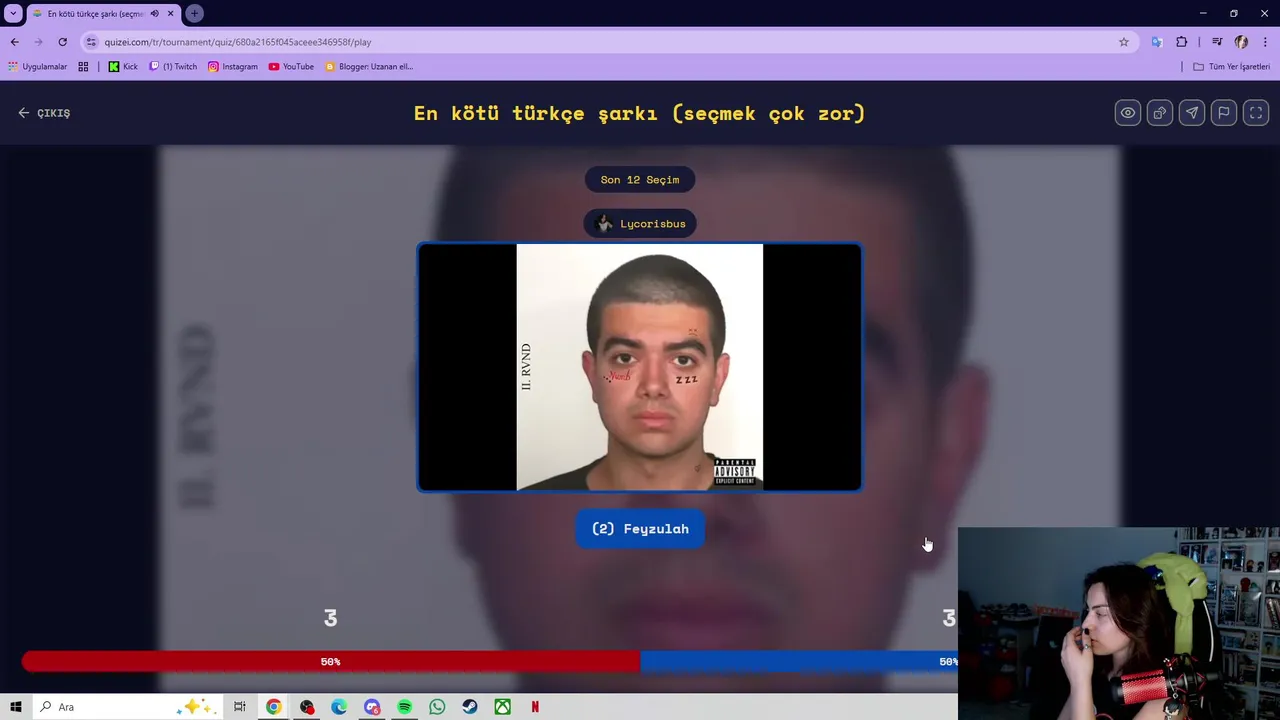Open the Windows Start menu

[15, 707]
